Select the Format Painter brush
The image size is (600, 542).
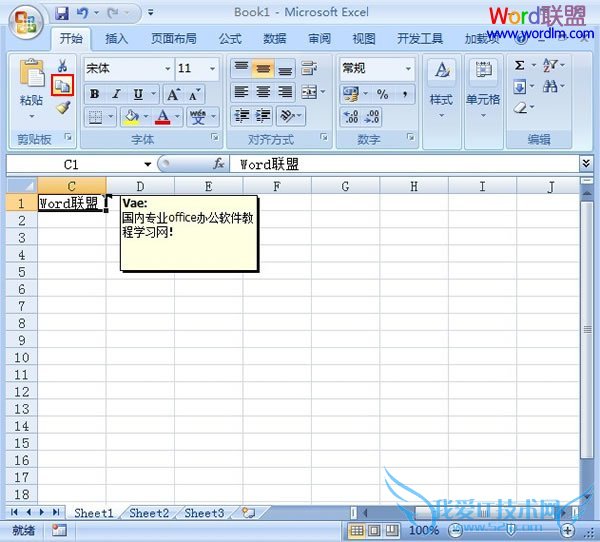click(62, 107)
